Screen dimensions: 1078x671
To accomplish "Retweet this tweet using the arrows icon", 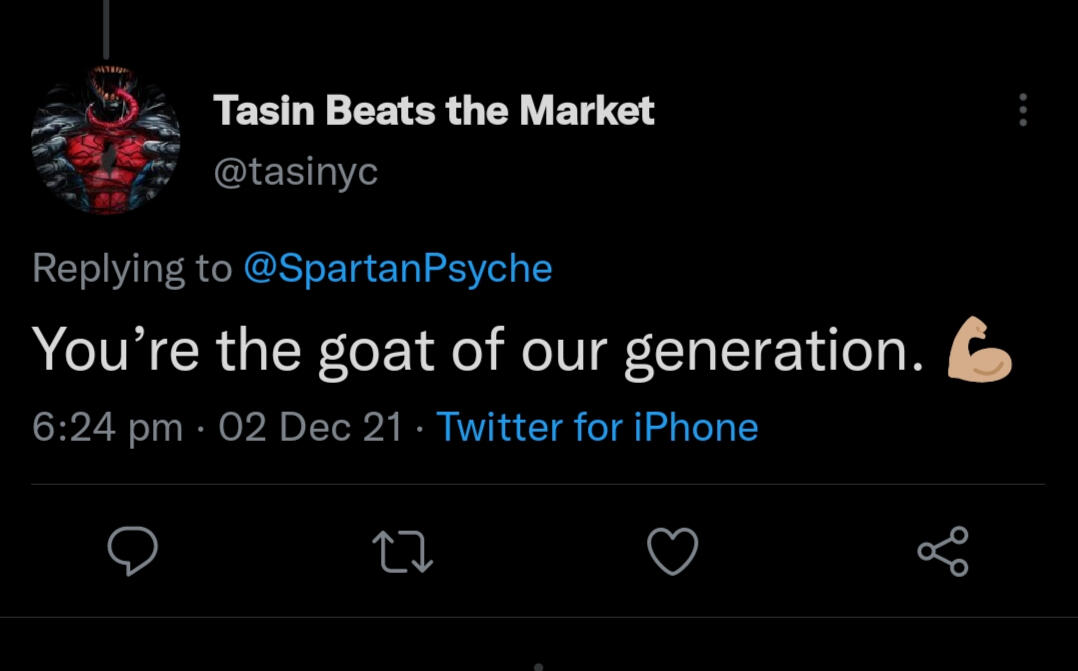I will click(402, 551).
